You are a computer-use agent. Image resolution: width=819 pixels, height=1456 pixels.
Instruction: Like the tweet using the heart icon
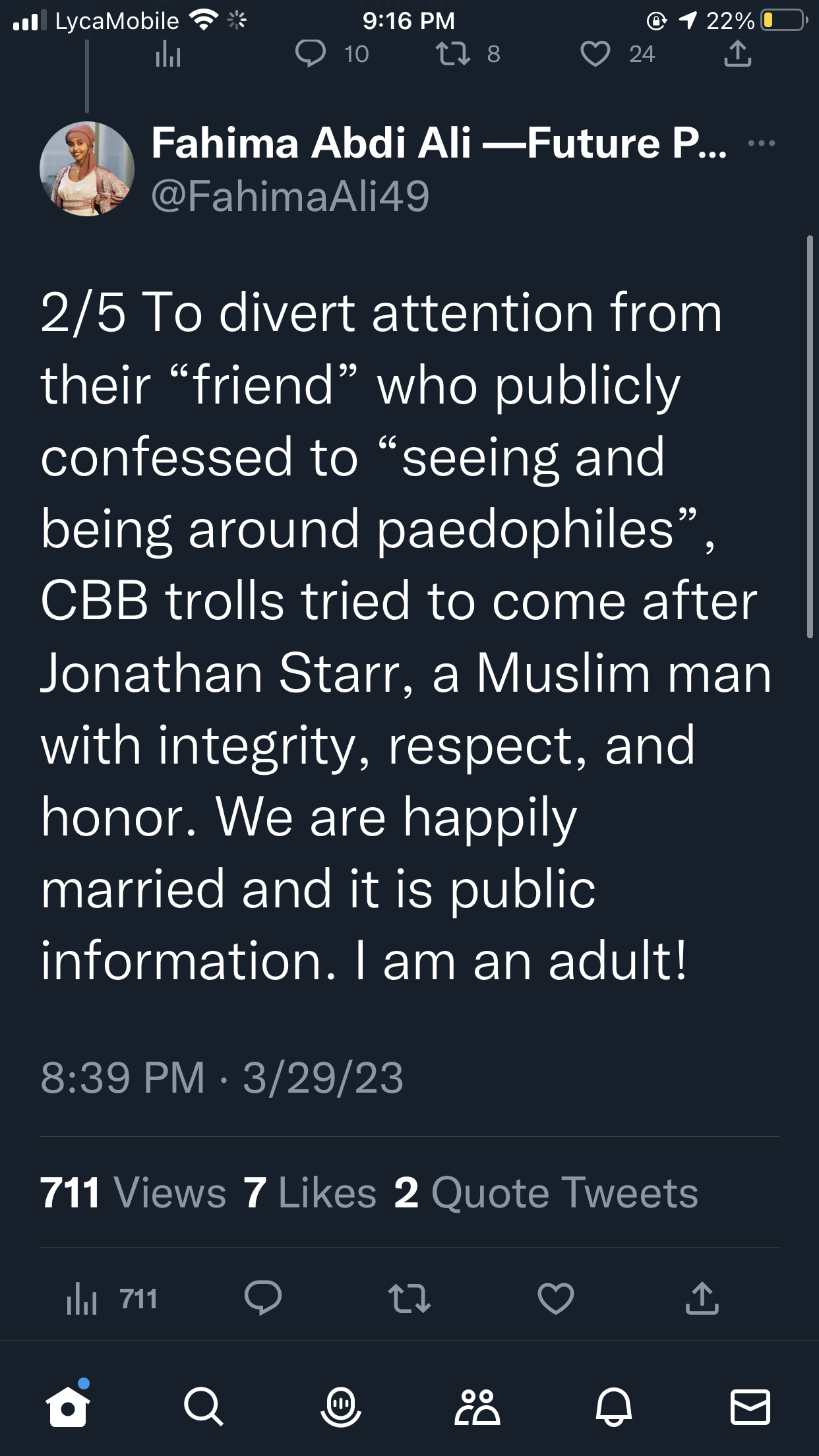click(x=555, y=1298)
